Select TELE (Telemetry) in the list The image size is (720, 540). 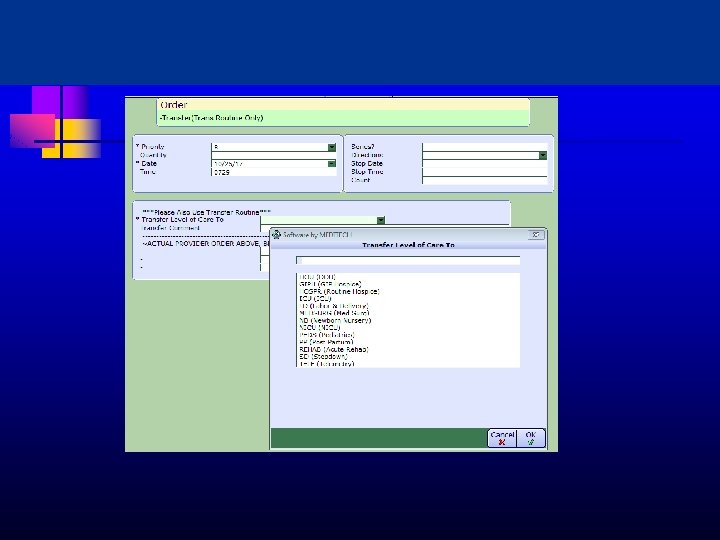[x=326, y=364]
